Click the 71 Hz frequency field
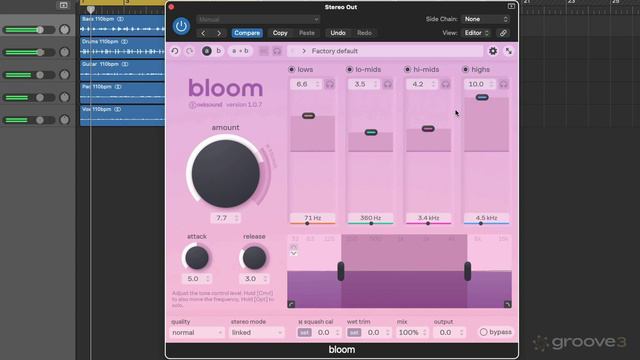640x360 pixels. (x=312, y=218)
